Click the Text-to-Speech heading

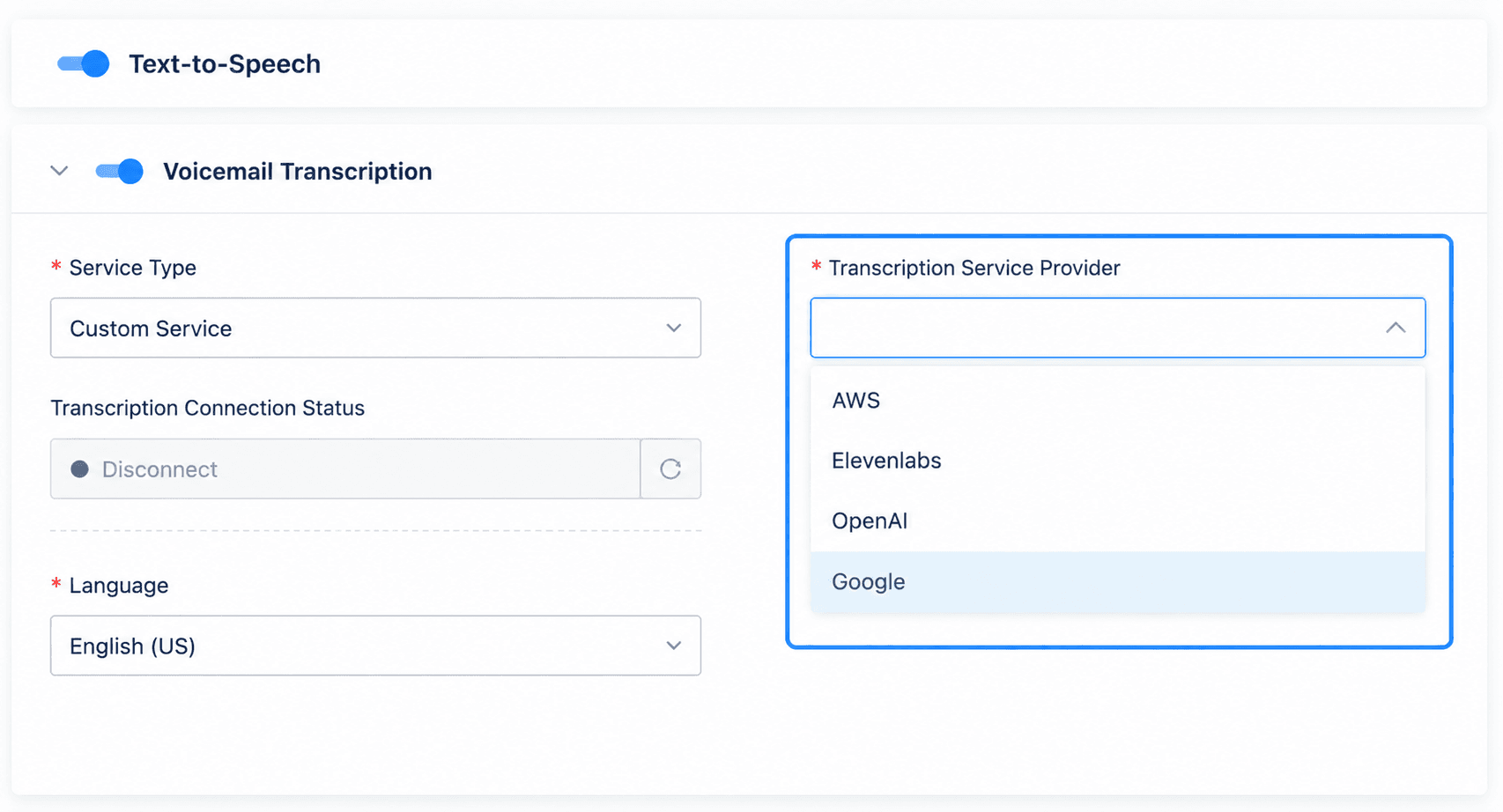225,63
